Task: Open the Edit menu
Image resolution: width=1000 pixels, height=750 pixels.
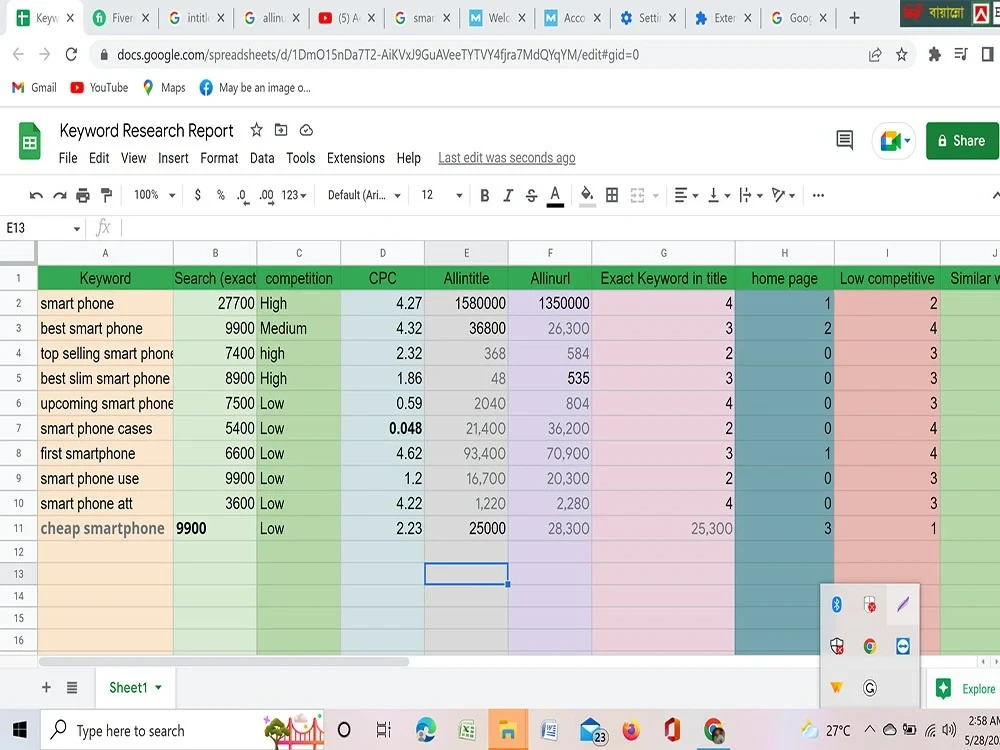Action: [99, 158]
